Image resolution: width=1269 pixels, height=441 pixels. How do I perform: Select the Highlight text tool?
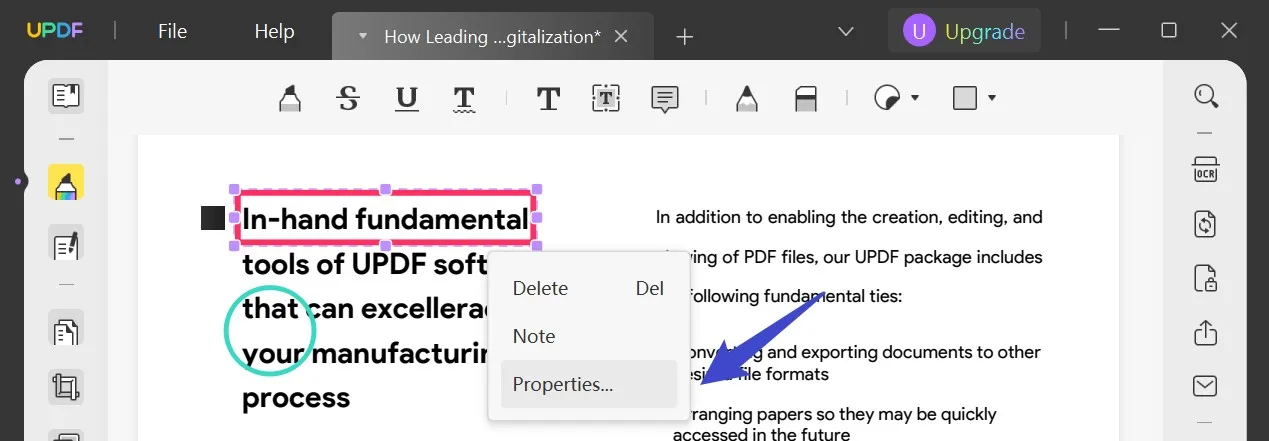tap(289, 98)
